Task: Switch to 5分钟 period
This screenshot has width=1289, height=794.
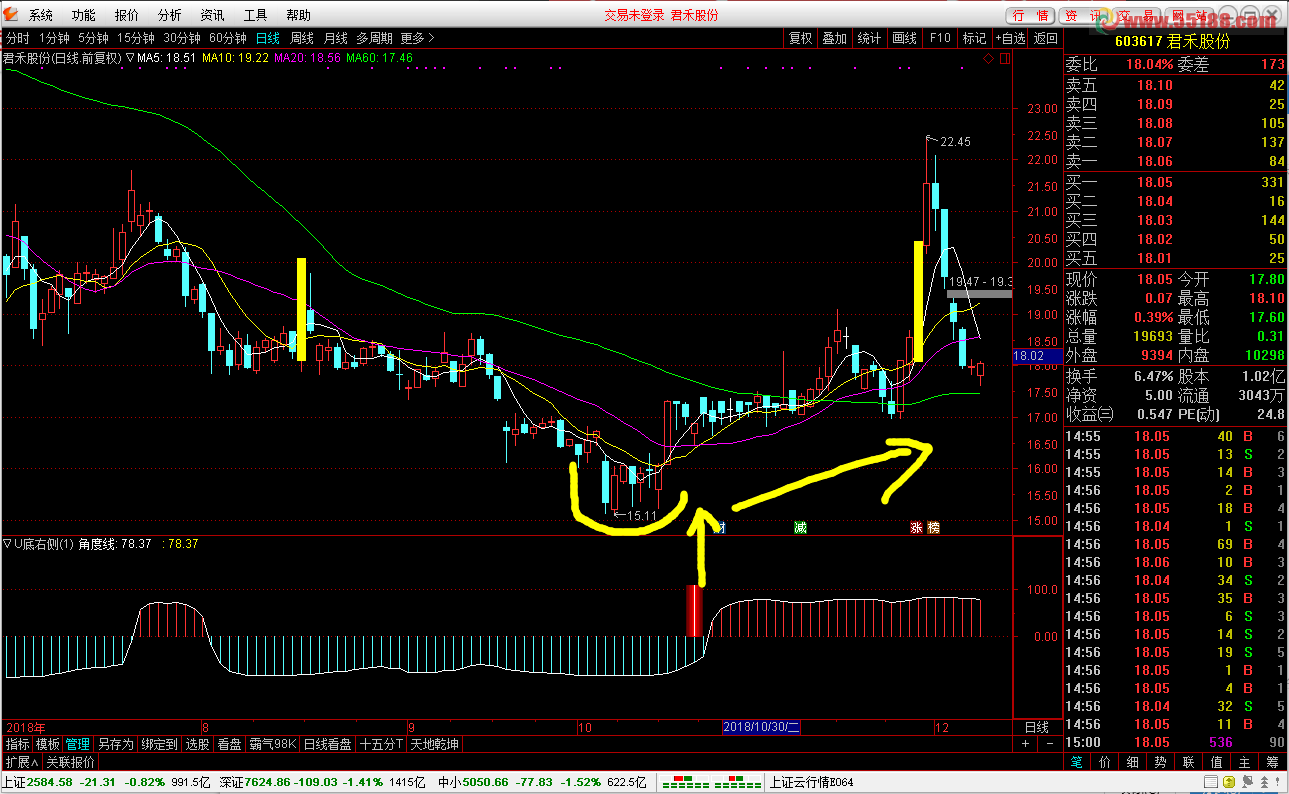Action: point(93,38)
